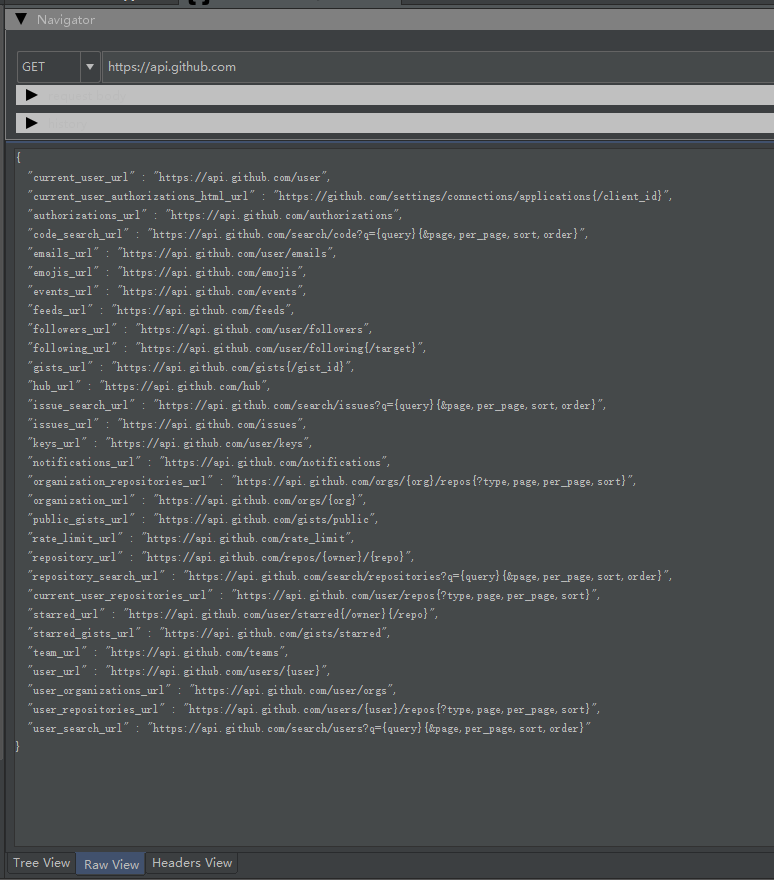Click the "current_user_authorizations_html_url" line
This screenshot has width=774, height=880.
tap(350, 196)
